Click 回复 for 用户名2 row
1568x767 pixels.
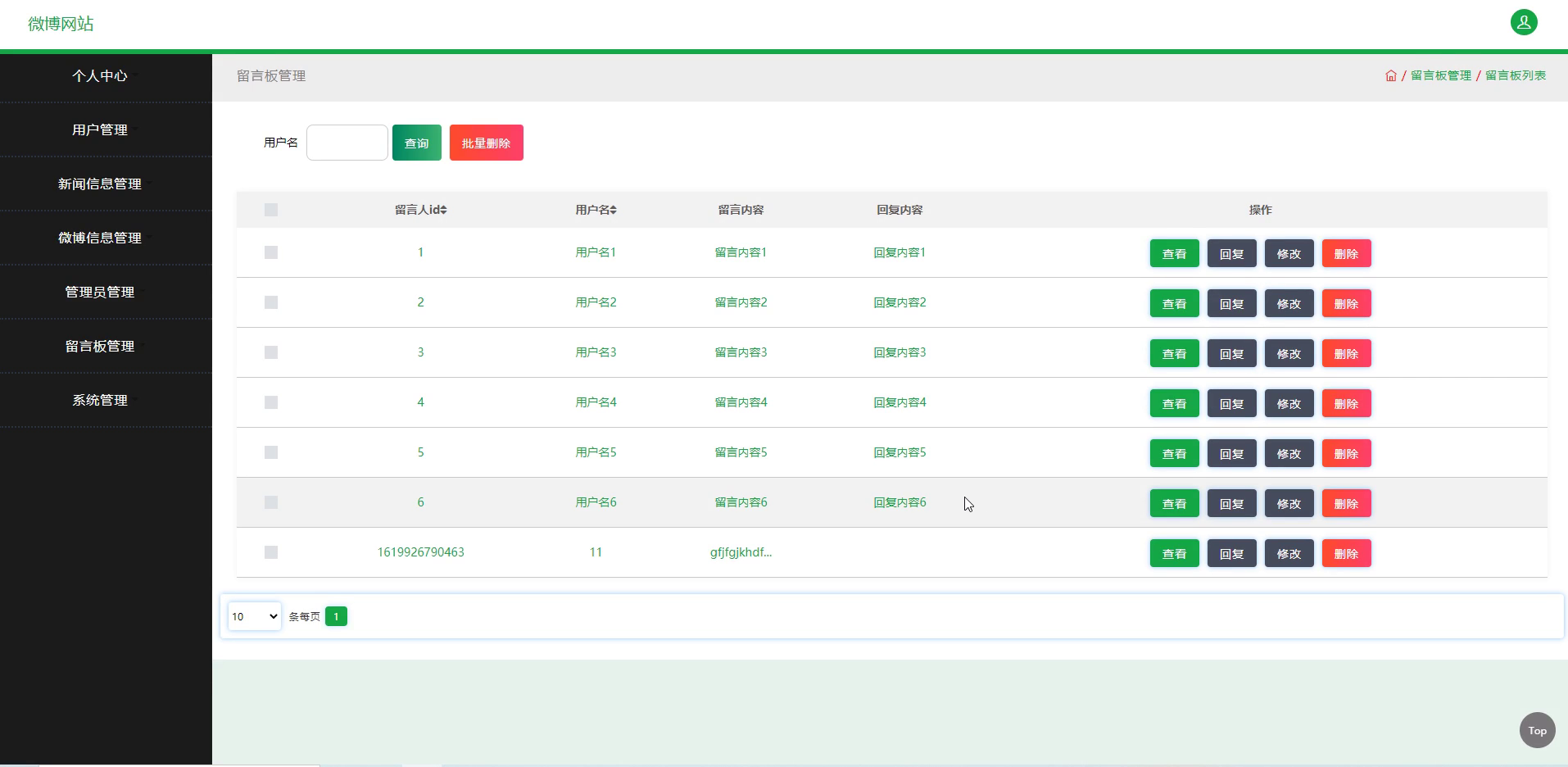[1232, 303]
